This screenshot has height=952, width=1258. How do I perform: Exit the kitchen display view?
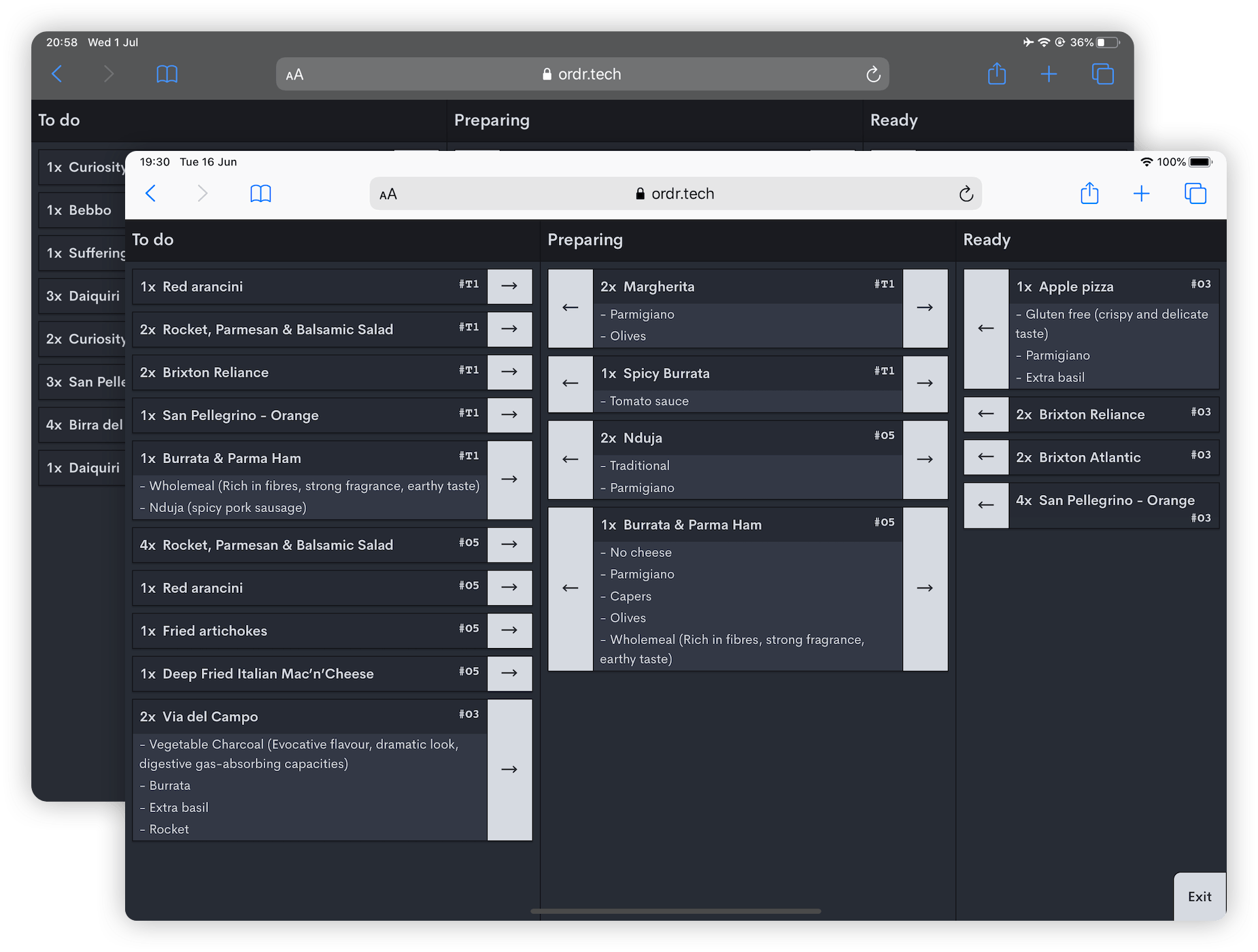click(x=1199, y=897)
